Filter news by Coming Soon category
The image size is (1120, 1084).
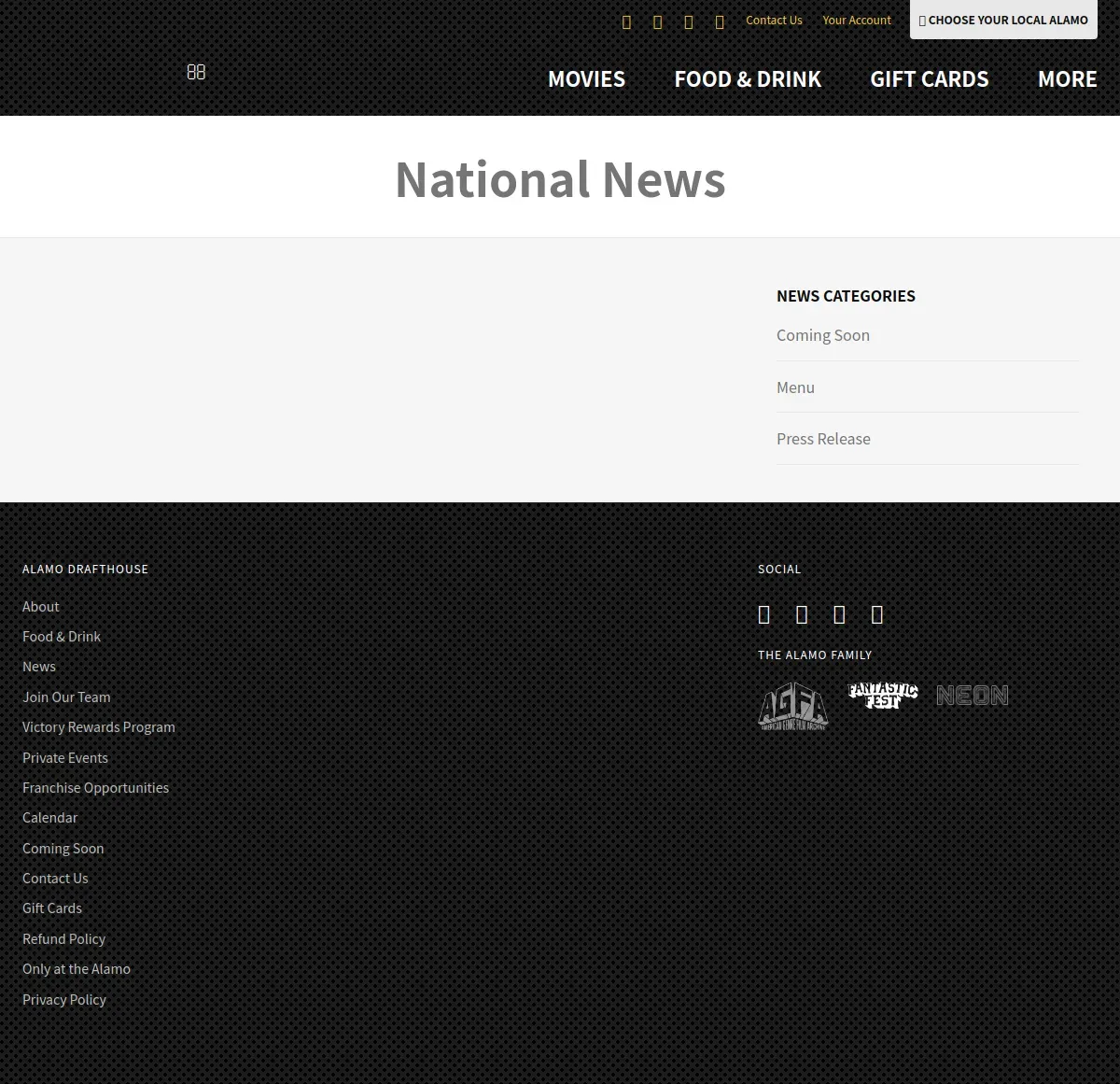tap(823, 335)
